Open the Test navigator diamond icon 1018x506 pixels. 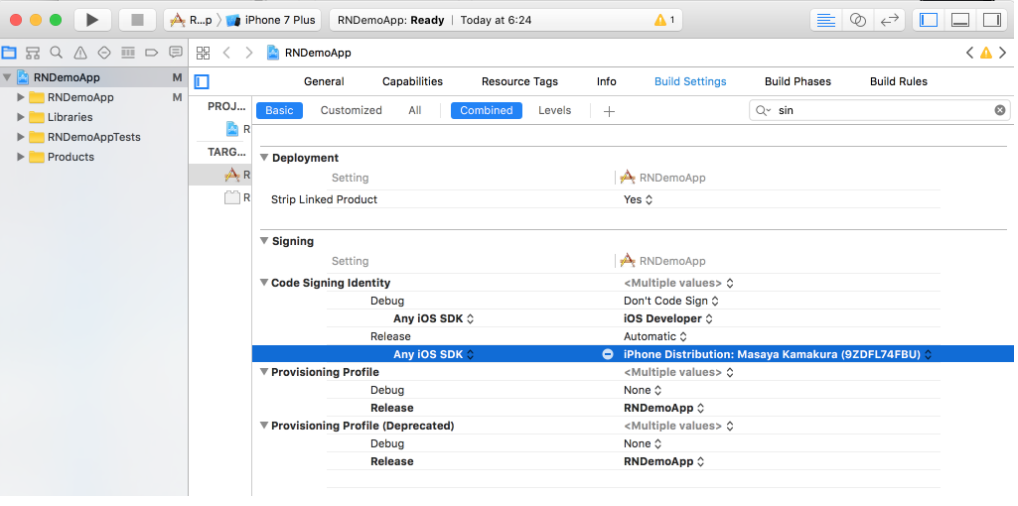pyautogui.click(x=104, y=53)
